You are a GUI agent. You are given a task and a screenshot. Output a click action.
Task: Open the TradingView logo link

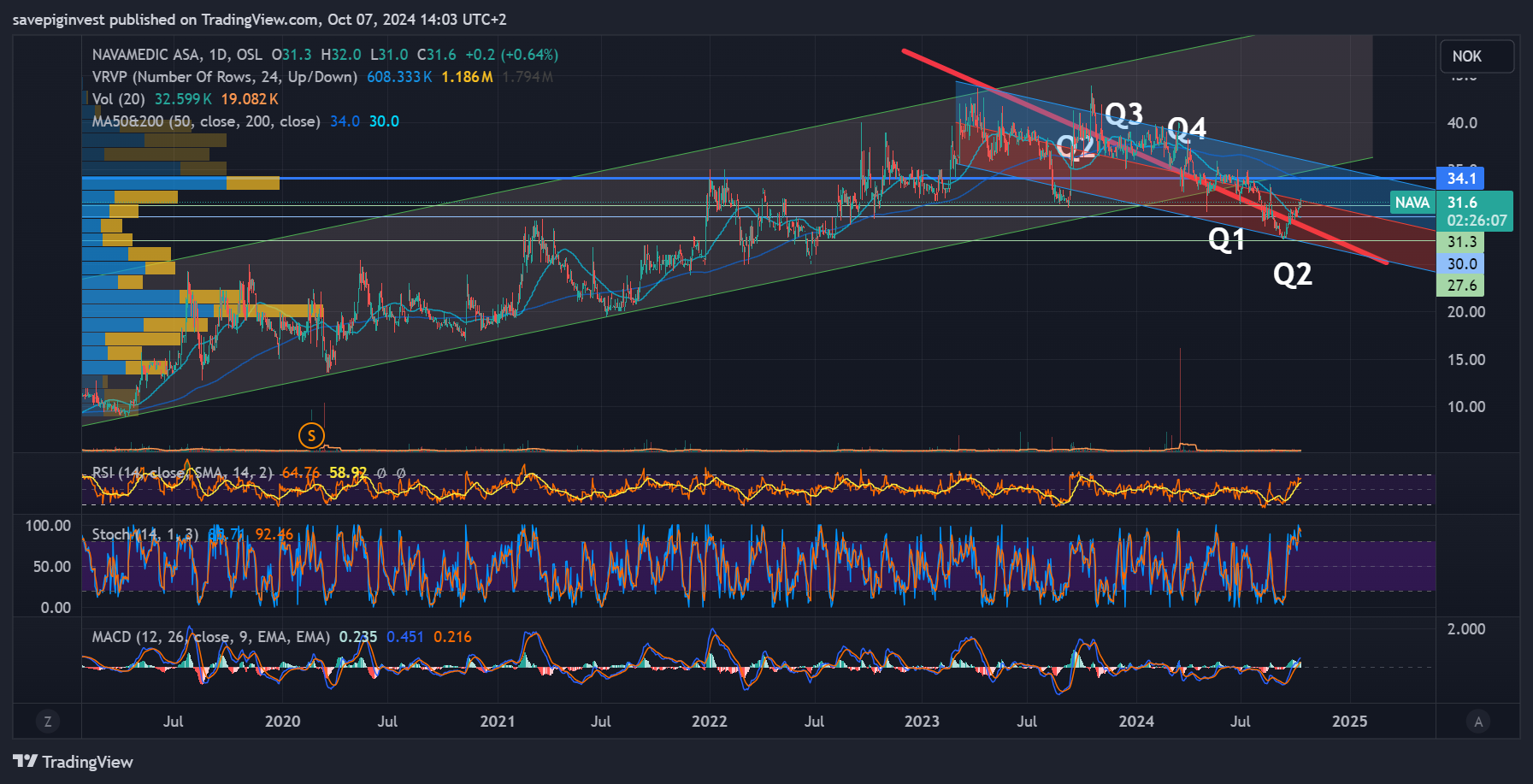click(x=74, y=762)
